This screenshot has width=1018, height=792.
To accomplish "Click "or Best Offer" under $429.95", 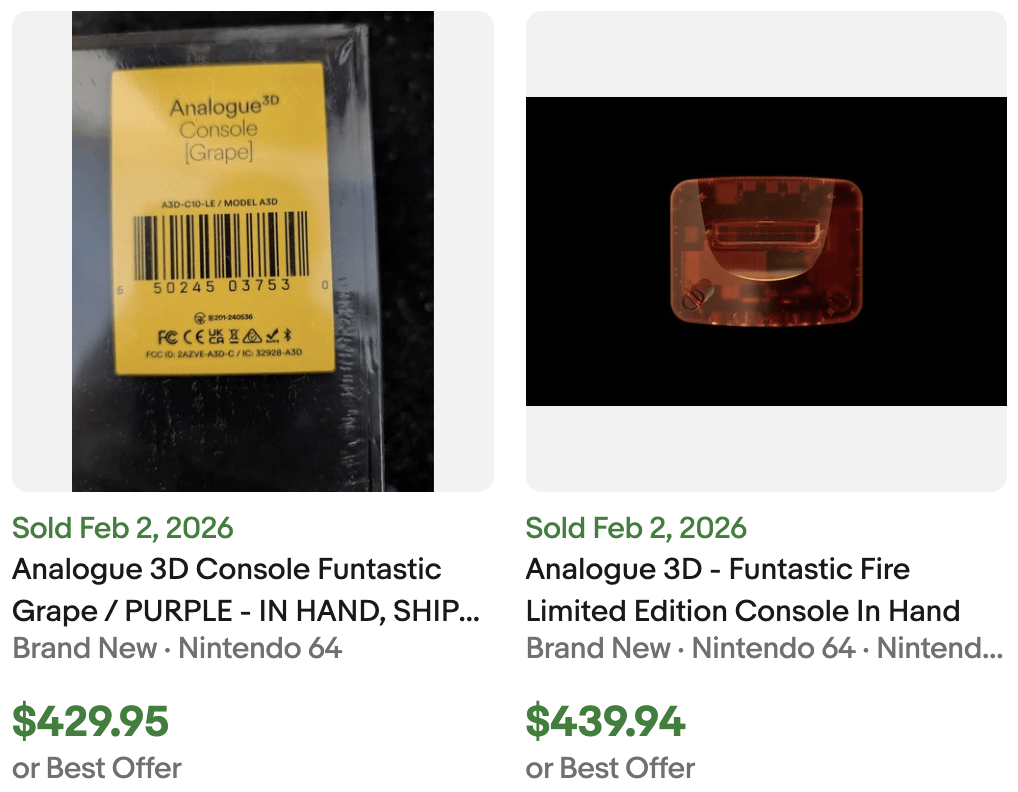I will pos(97,768).
